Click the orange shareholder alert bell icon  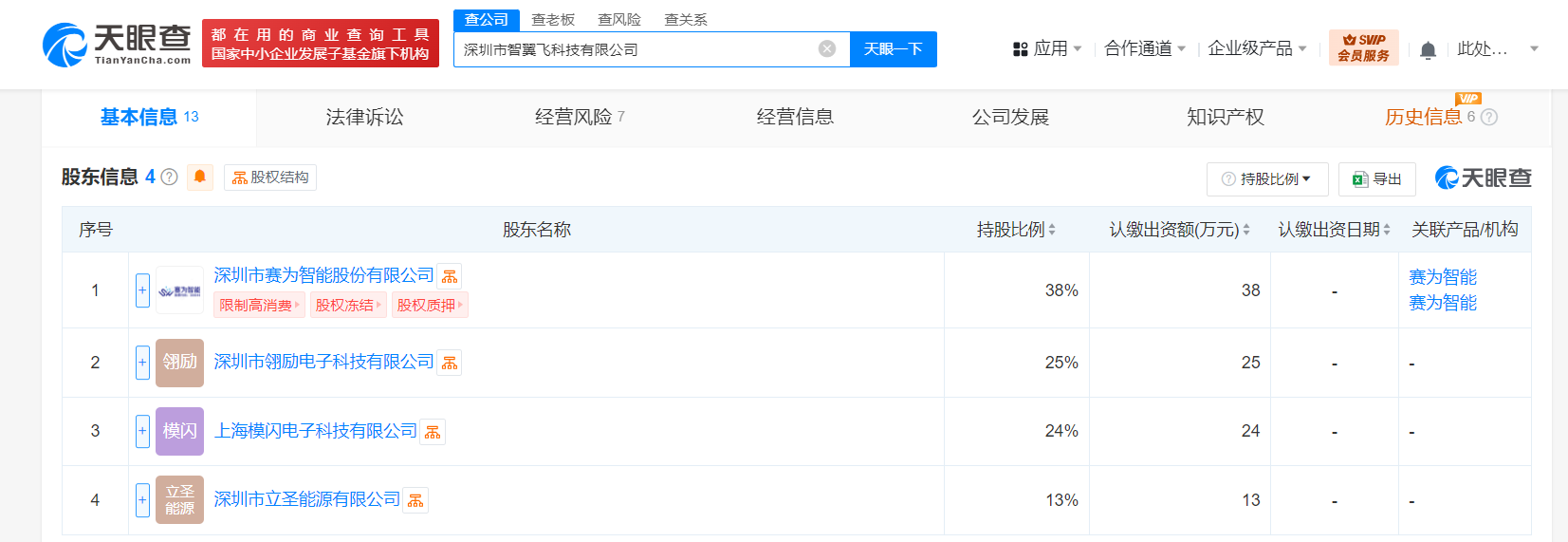coord(200,177)
